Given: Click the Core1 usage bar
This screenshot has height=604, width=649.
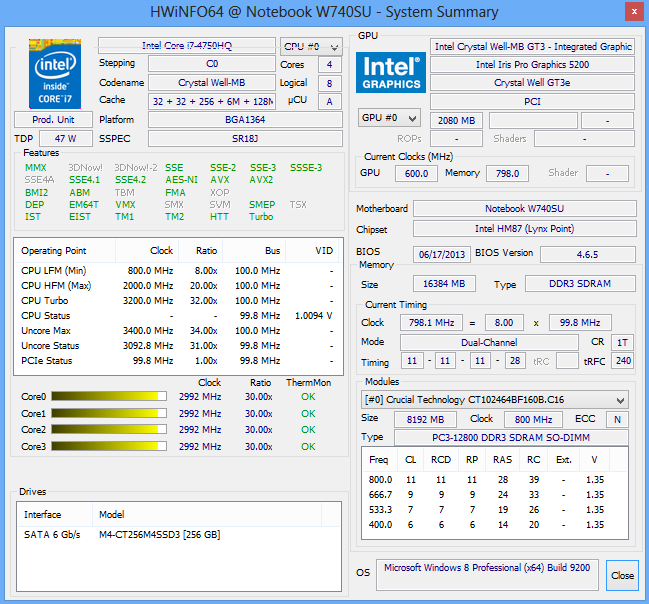Looking at the screenshot, I should pyautogui.click(x=109, y=413).
